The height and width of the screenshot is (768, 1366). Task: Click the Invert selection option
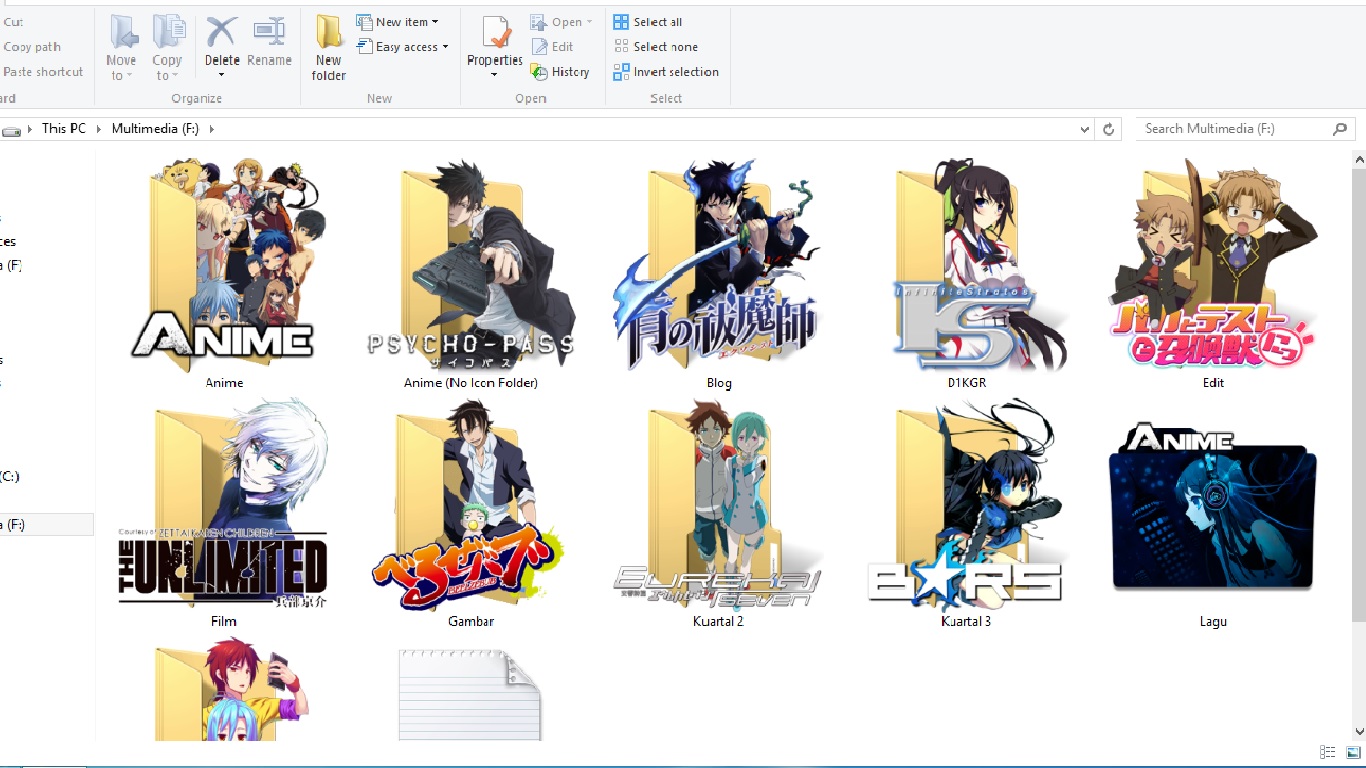tap(666, 72)
